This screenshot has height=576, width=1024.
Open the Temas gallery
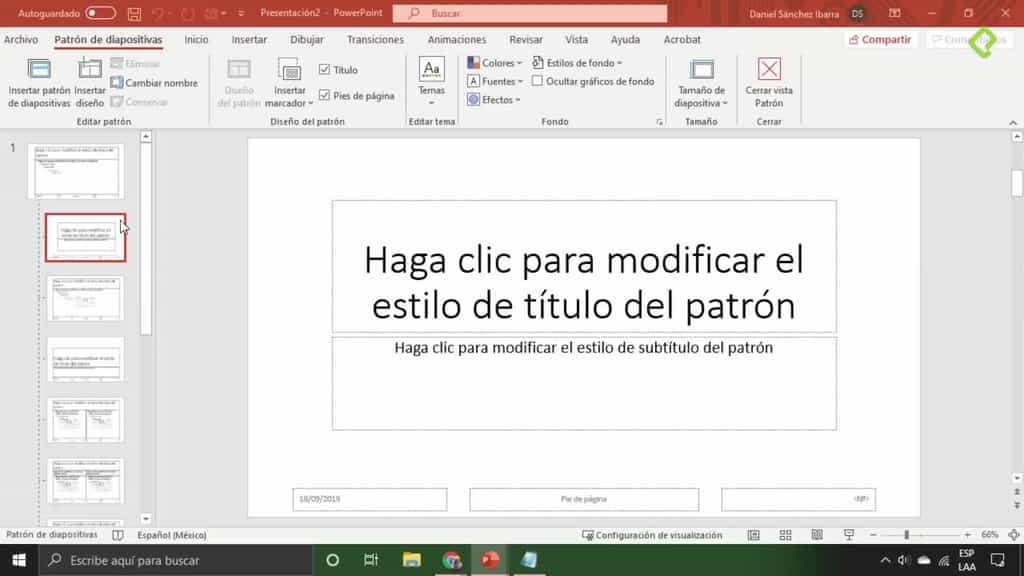pos(432,83)
